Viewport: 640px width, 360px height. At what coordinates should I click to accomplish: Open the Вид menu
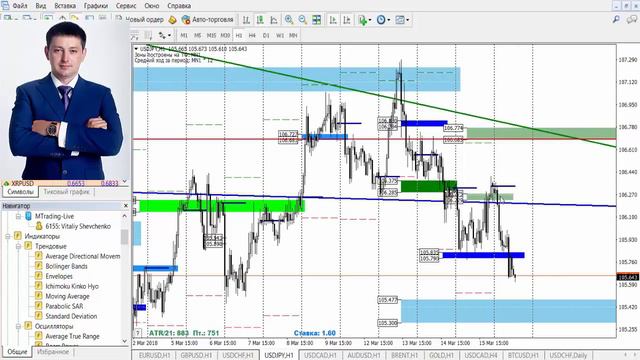point(41,6)
